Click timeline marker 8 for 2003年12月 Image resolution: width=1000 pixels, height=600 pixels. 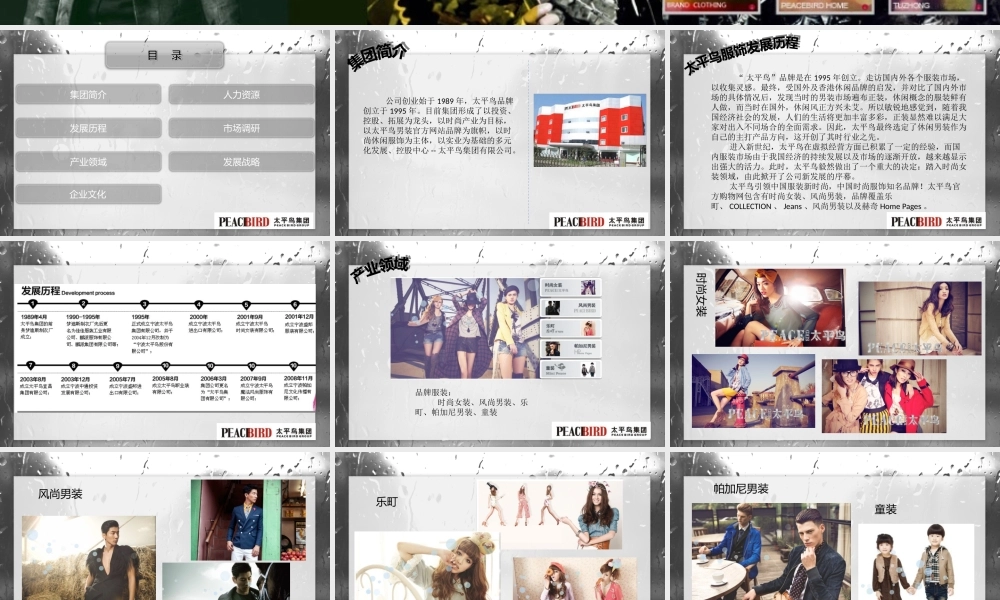[x=73, y=366]
